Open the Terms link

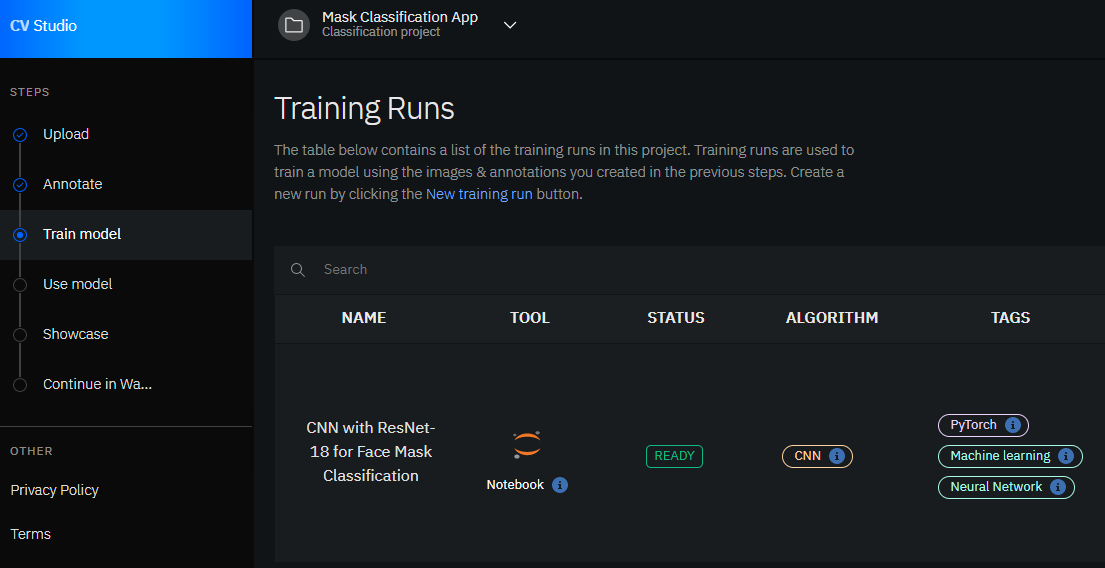point(30,533)
